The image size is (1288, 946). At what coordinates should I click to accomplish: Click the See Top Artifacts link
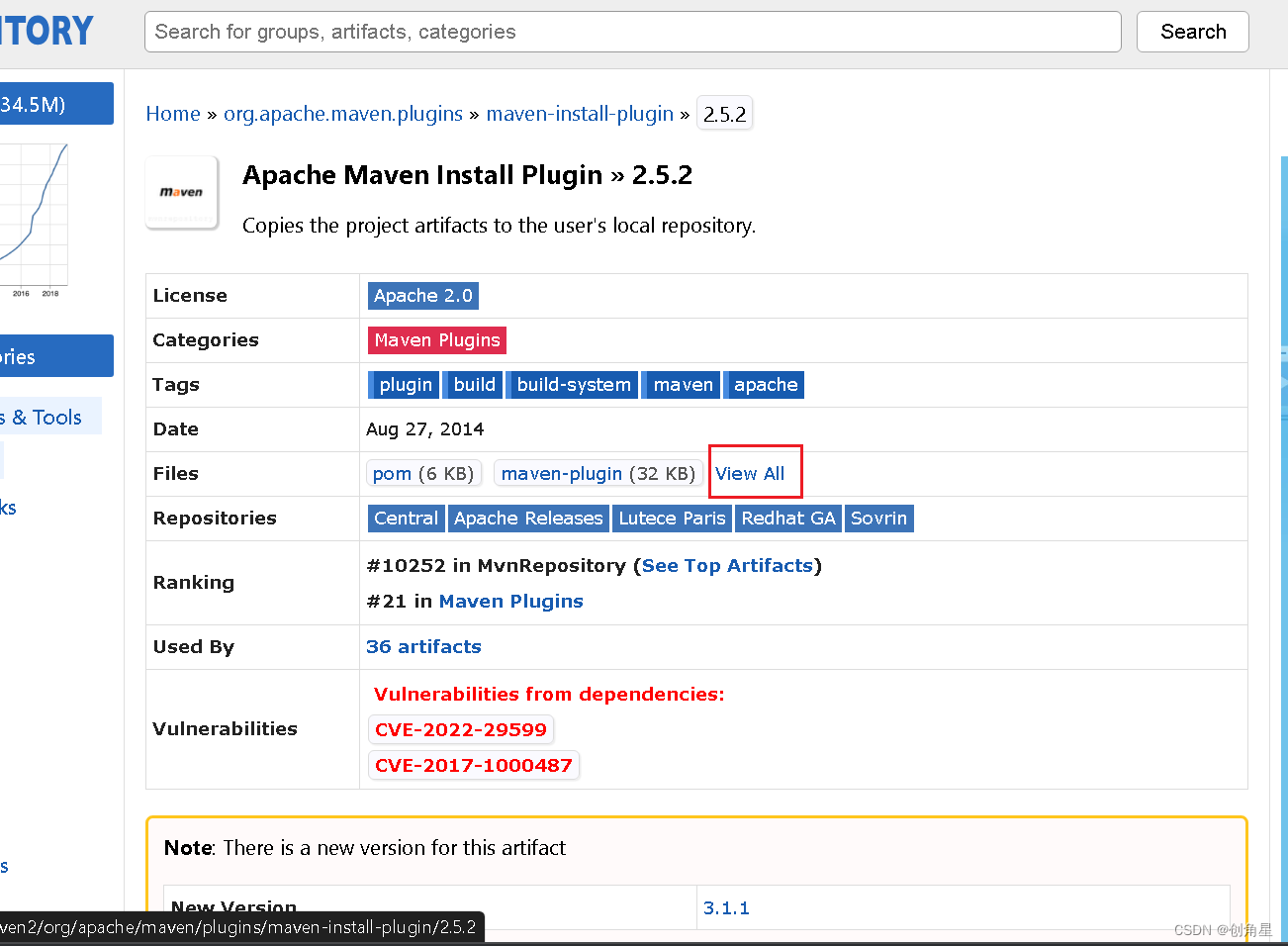pyautogui.click(x=727, y=565)
